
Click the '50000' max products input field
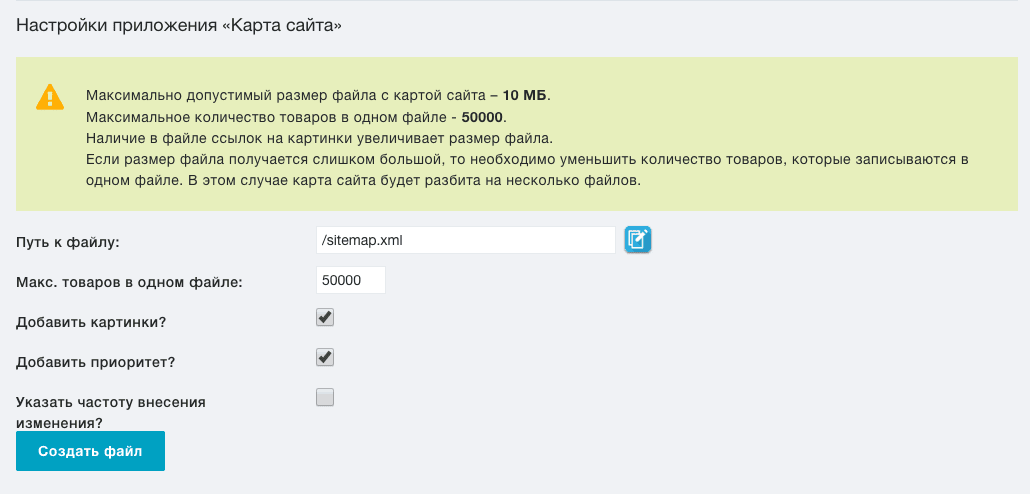click(x=351, y=281)
